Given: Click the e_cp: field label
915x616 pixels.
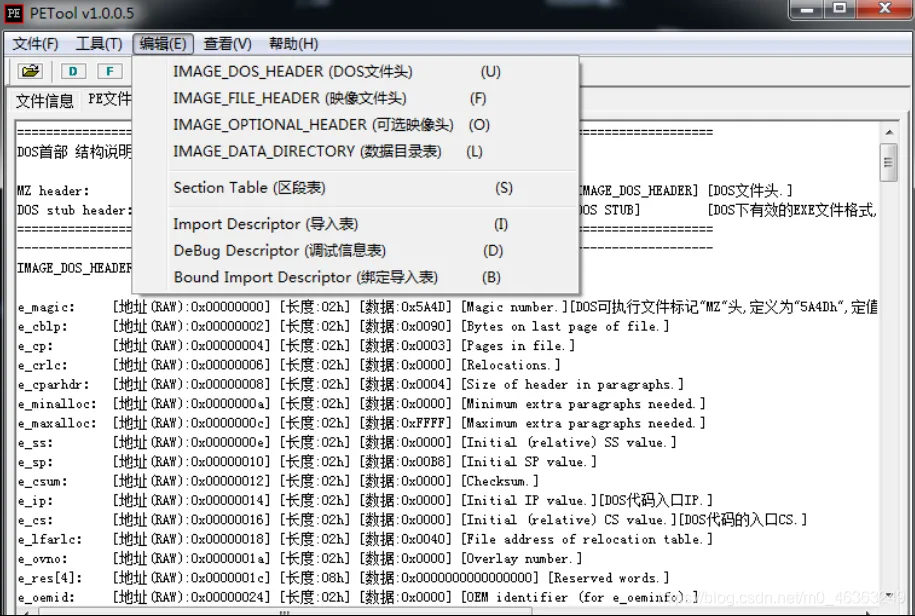Looking at the screenshot, I should pyautogui.click(x=35, y=346).
